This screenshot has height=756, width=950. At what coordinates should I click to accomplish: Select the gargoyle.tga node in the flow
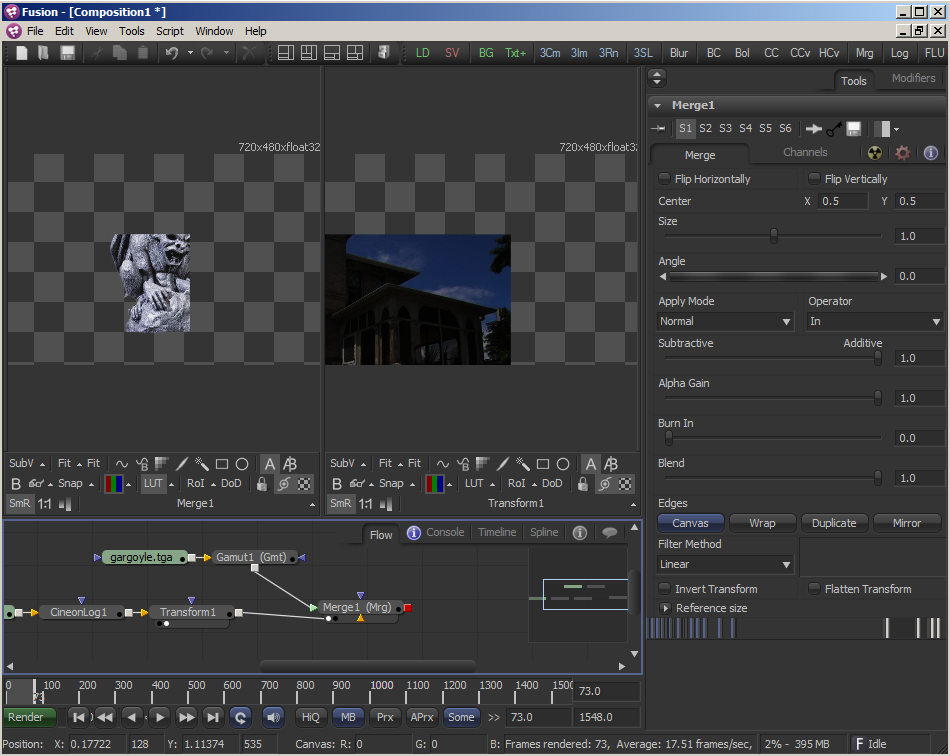tap(142, 557)
